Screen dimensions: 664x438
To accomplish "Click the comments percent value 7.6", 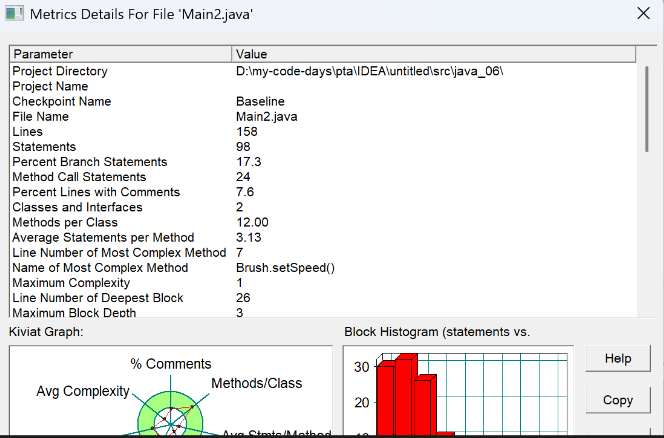I will (x=245, y=192).
